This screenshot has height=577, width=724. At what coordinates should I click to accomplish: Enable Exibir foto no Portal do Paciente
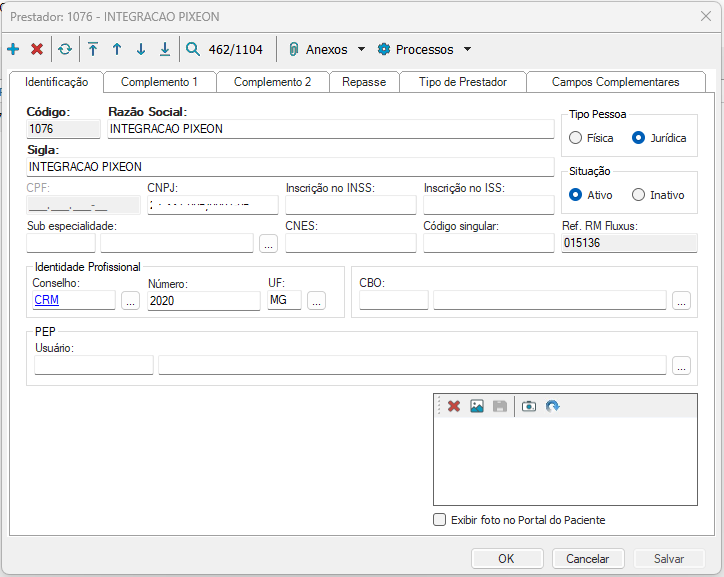[439, 520]
